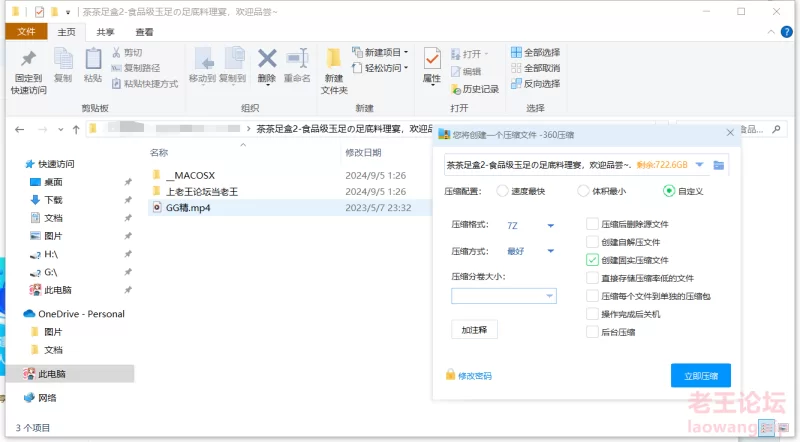Uncheck the 创建固实压缩文件 checkbox

(x=593, y=260)
